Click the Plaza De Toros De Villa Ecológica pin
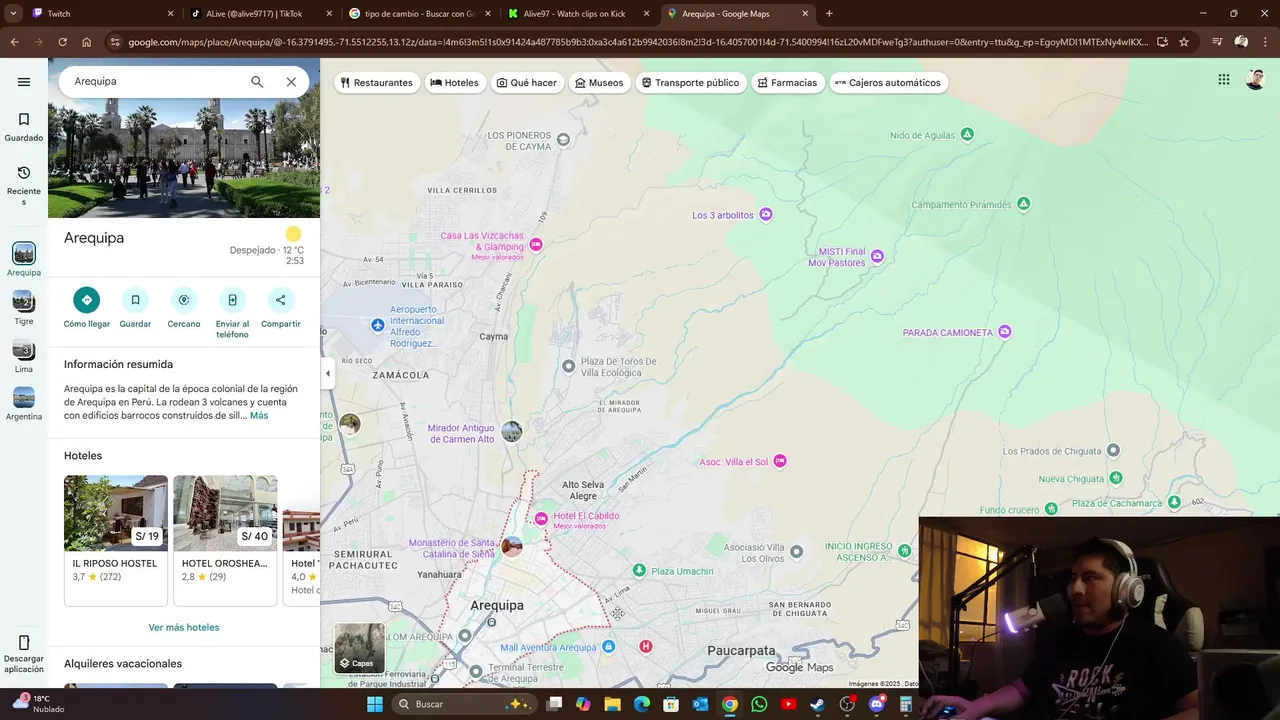The width and height of the screenshot is (1280, 720). [569, 367]
